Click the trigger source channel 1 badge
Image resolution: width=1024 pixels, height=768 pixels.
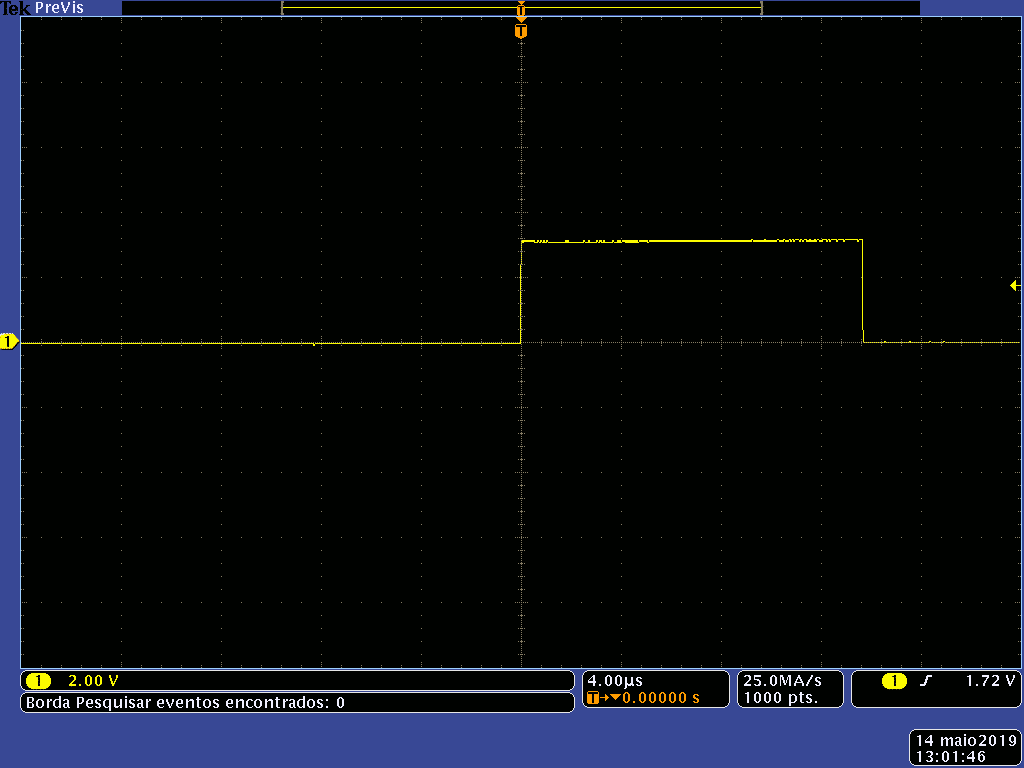[x=894, y=681]
